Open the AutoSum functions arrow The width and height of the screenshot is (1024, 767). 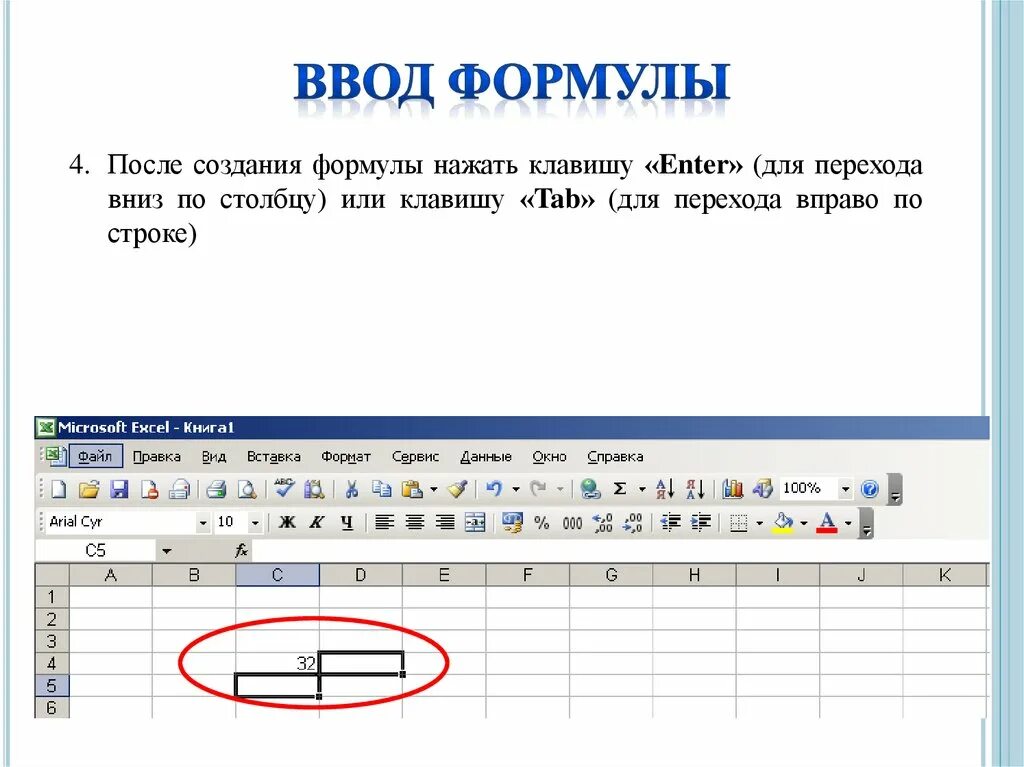click(x=642, y=489)
